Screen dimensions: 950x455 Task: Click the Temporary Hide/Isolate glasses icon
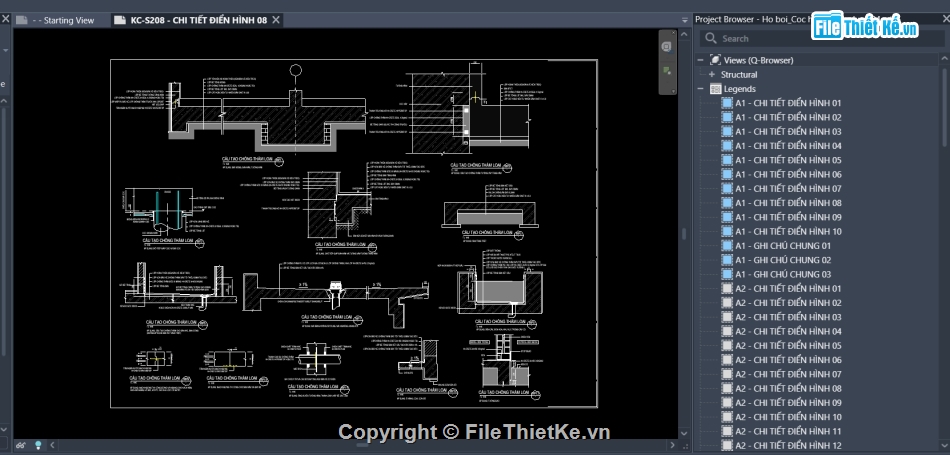[20, 444]
